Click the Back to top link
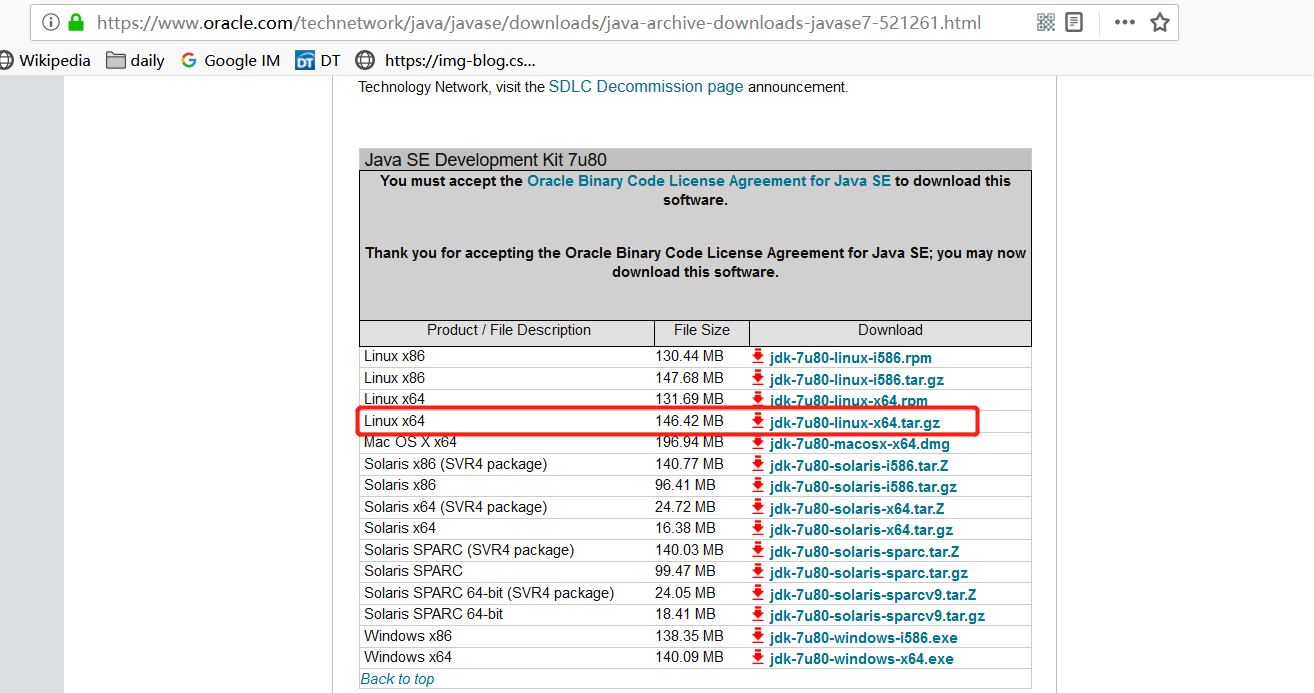Image resolution: width=1314 pixels, height=693 pixels. tap(397, 679)
